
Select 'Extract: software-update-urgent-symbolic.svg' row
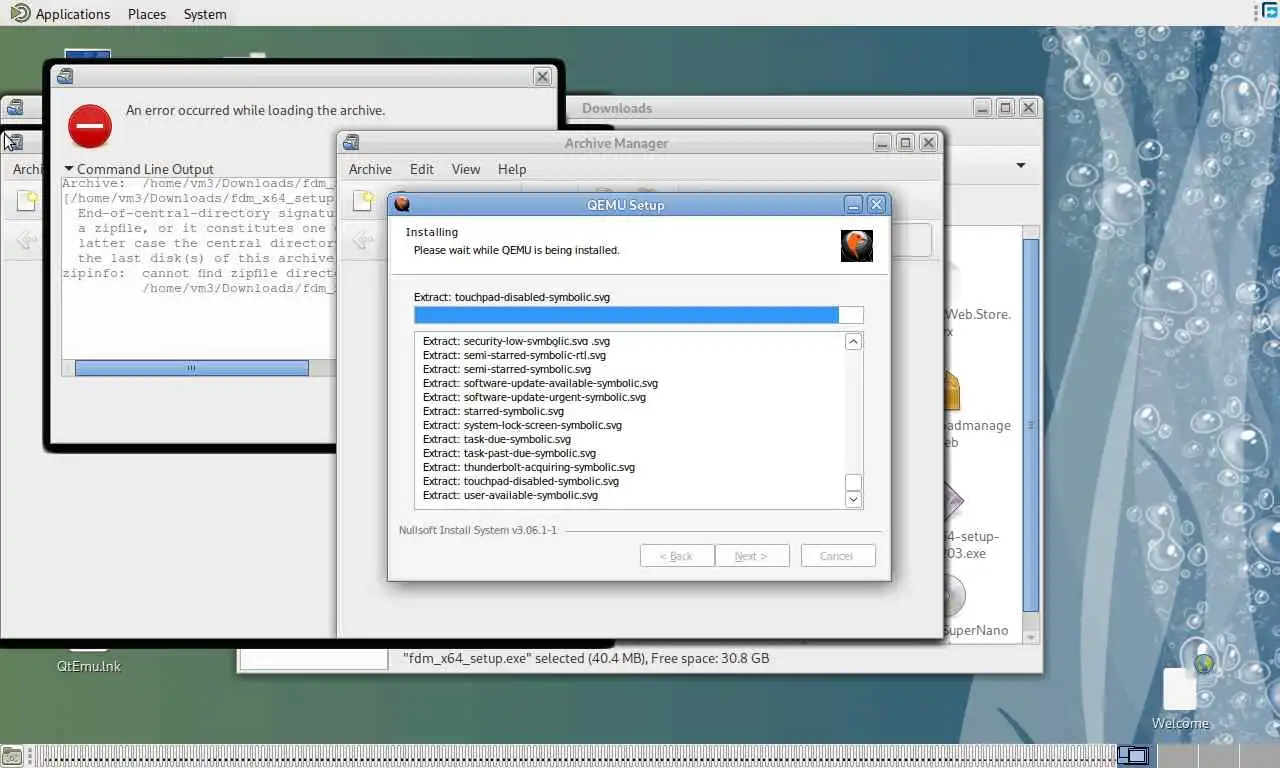point(534,397)
